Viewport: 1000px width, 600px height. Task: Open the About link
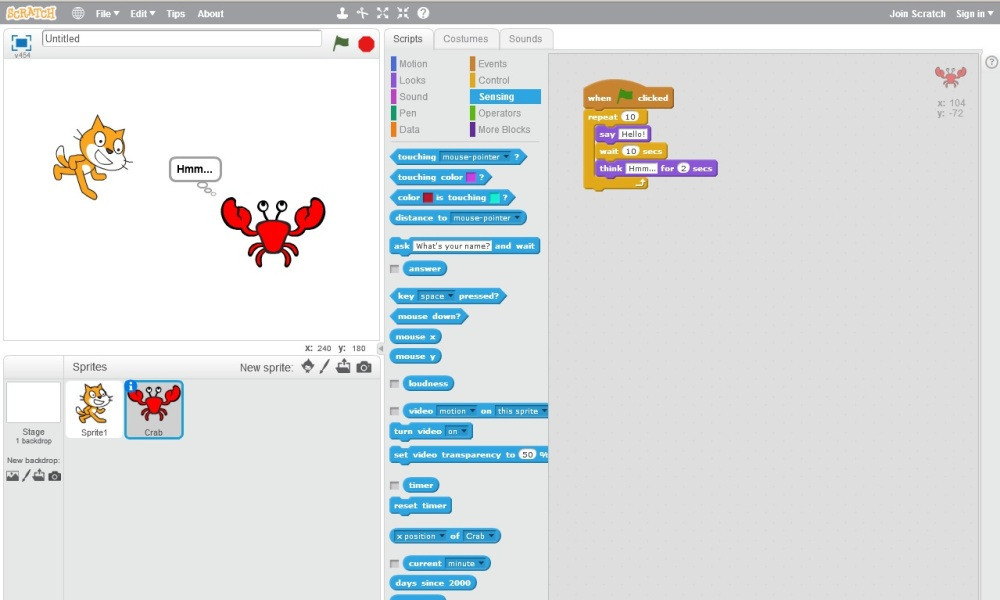click(210, 13)
